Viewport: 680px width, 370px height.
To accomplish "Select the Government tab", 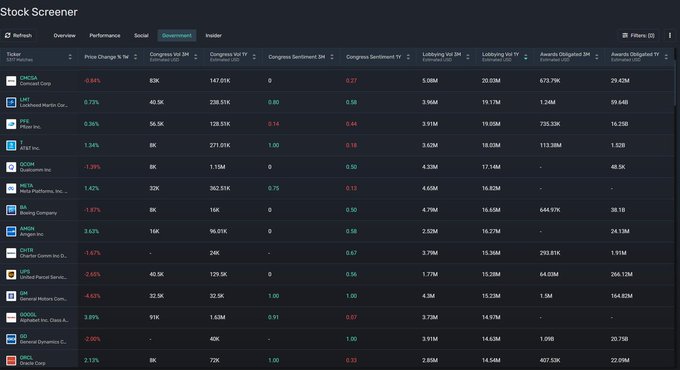I will 177,36.
